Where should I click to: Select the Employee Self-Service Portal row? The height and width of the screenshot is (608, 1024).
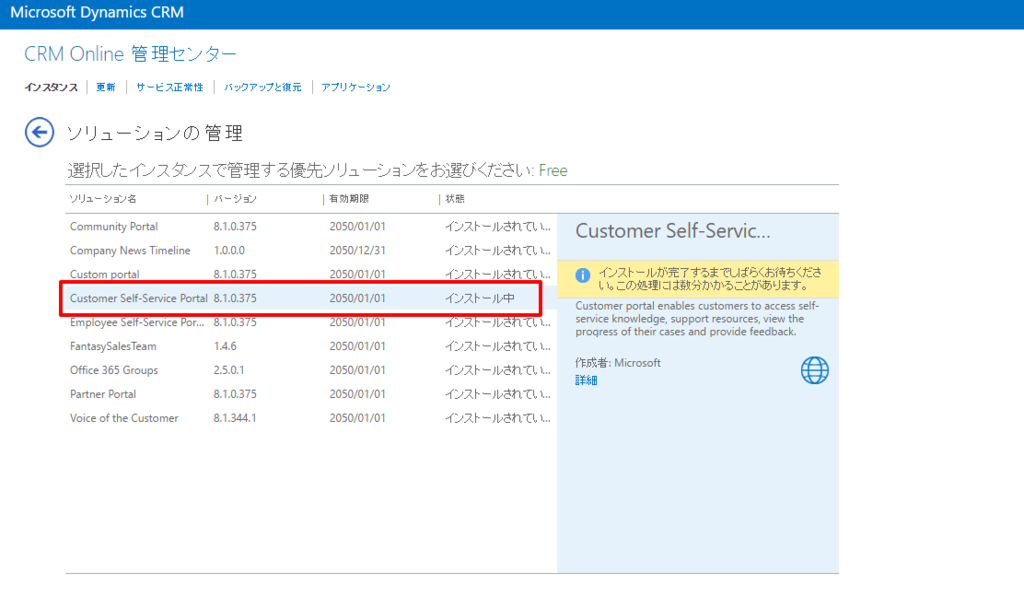tap(311, 322)
